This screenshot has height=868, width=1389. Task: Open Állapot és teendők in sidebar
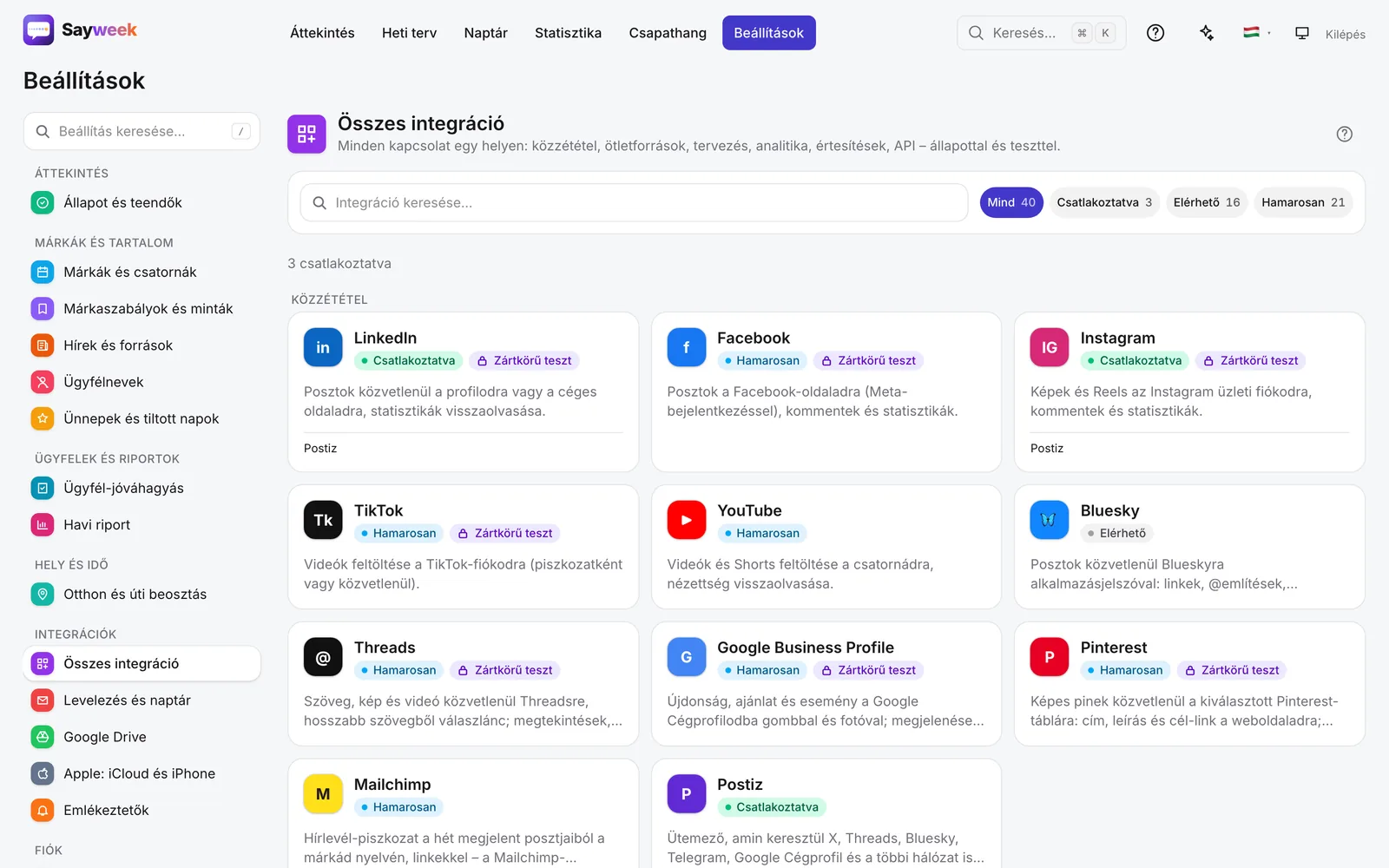[x=142, y=202]
